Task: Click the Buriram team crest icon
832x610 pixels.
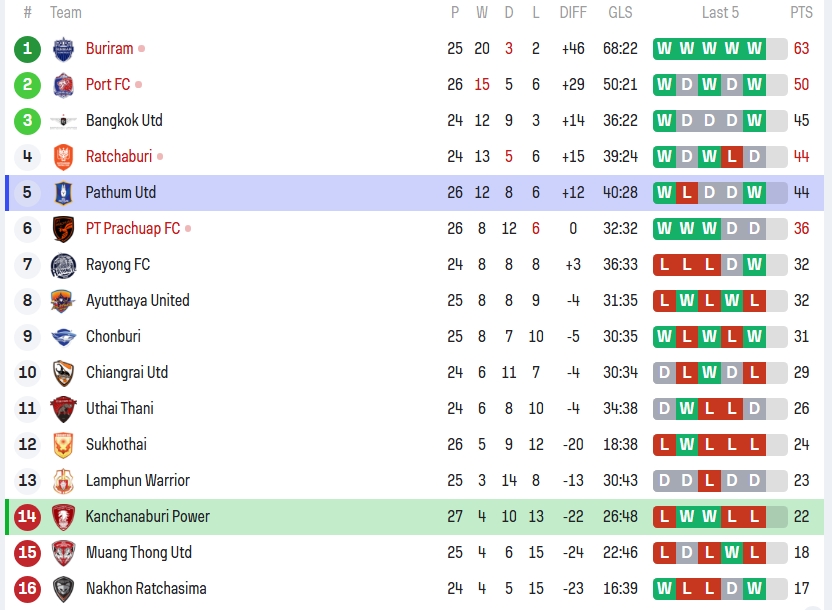Action: point(63,49)
